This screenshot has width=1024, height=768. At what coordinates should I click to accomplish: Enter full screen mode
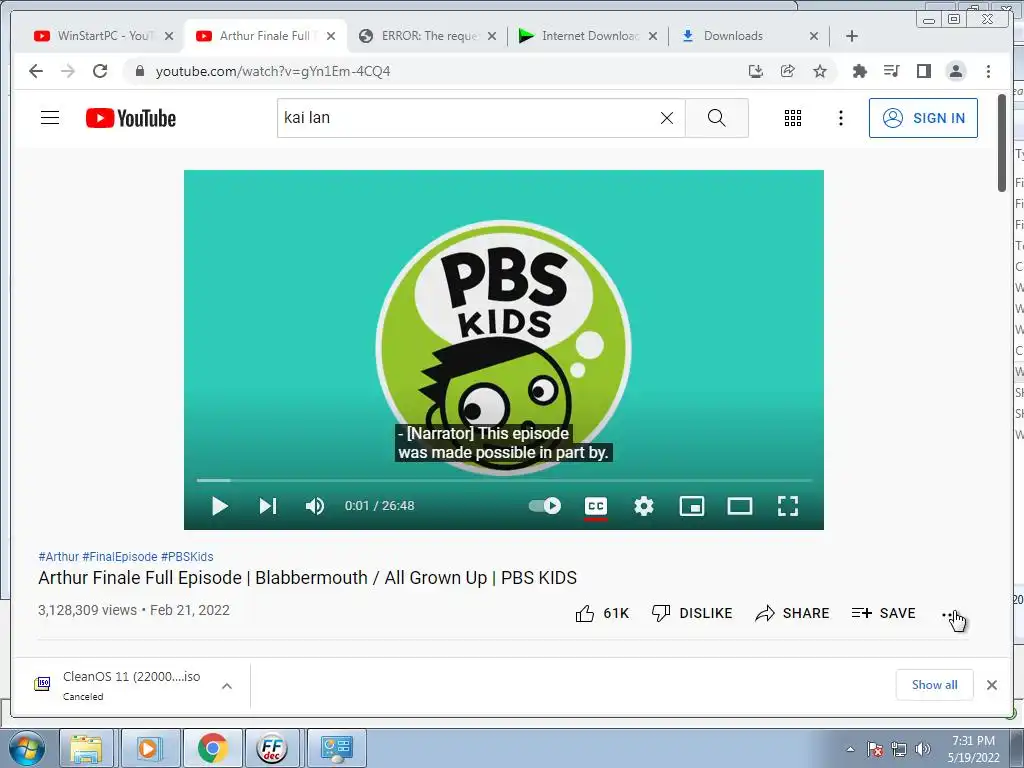click(x=788, y=506)
